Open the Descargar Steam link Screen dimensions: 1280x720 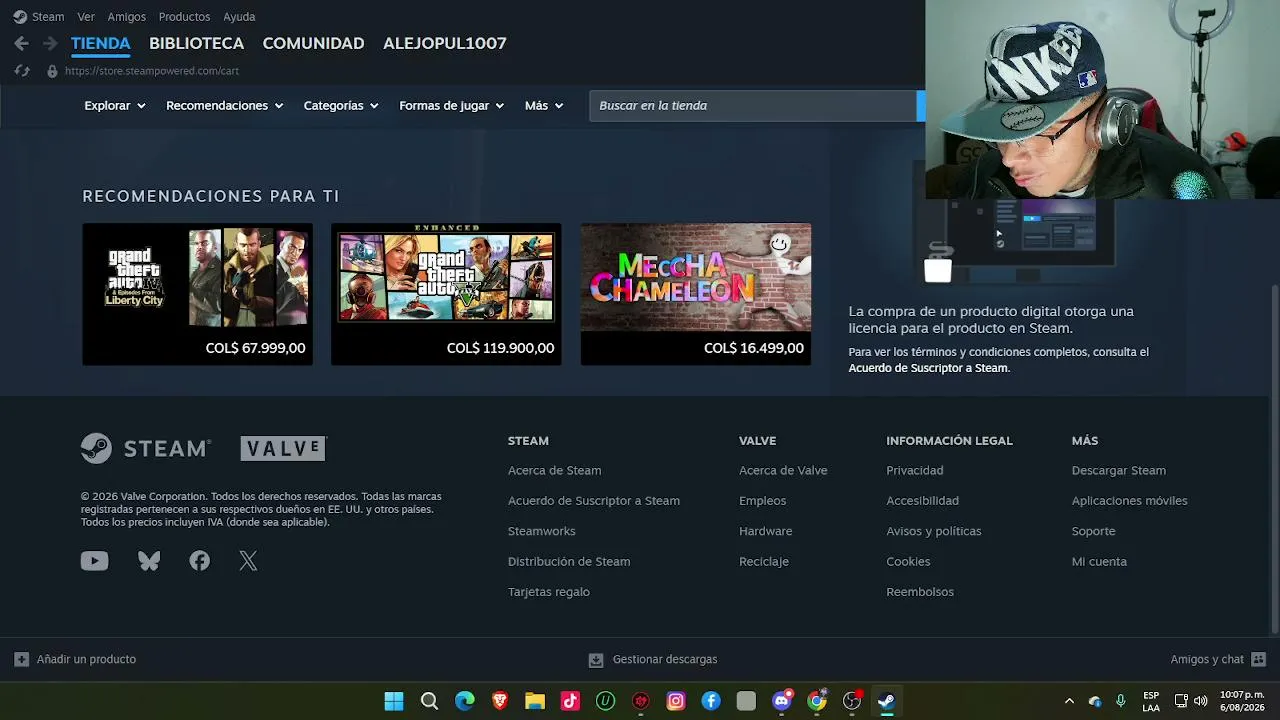1119,470
